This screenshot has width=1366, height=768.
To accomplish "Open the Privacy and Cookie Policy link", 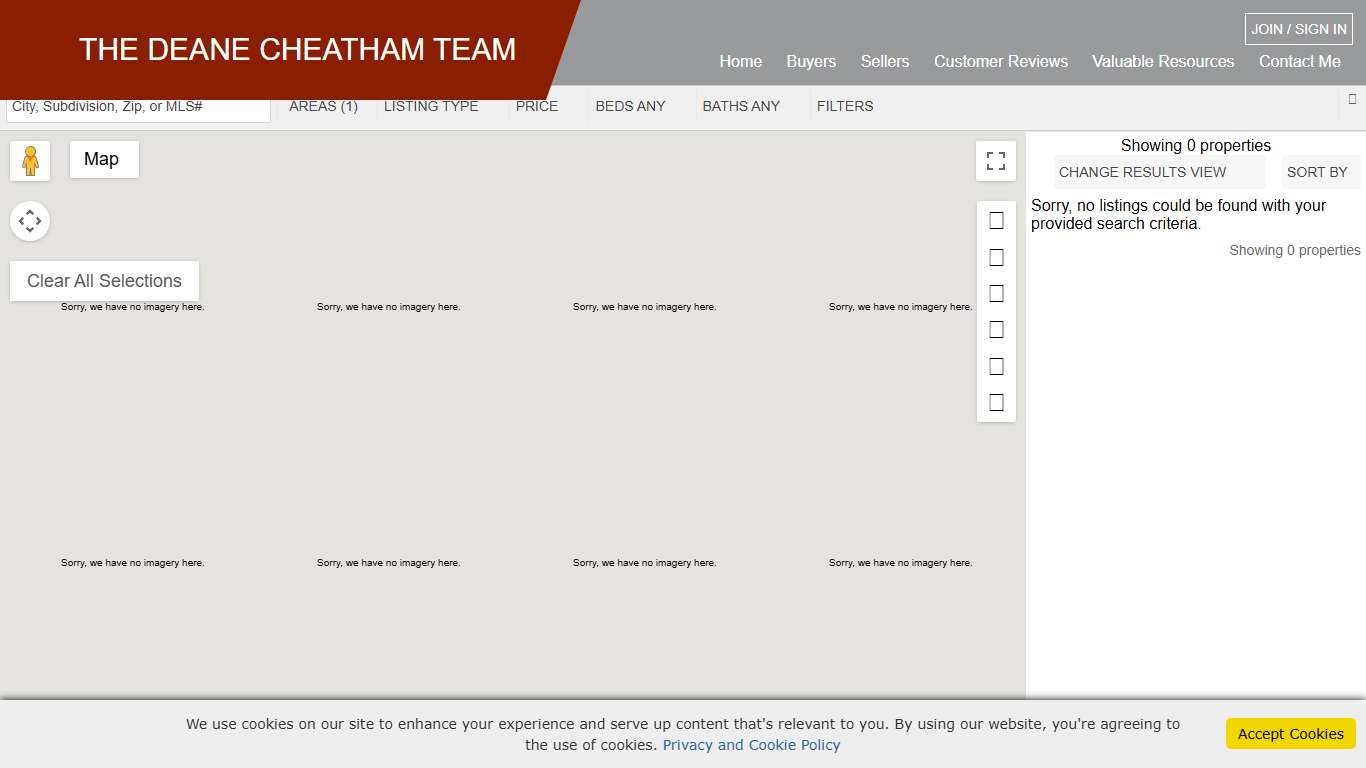I will point(751,745).
